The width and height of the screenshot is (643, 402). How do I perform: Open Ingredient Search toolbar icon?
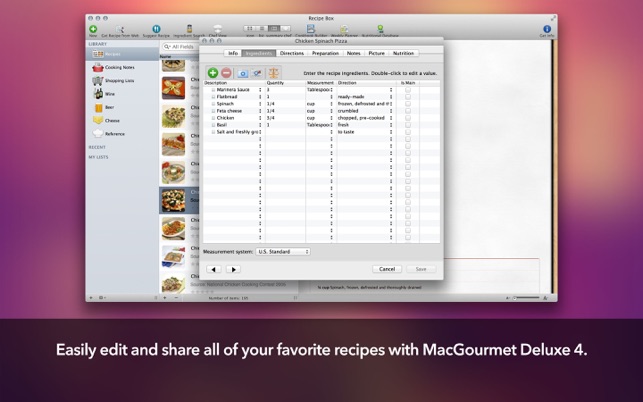point(189,29)
